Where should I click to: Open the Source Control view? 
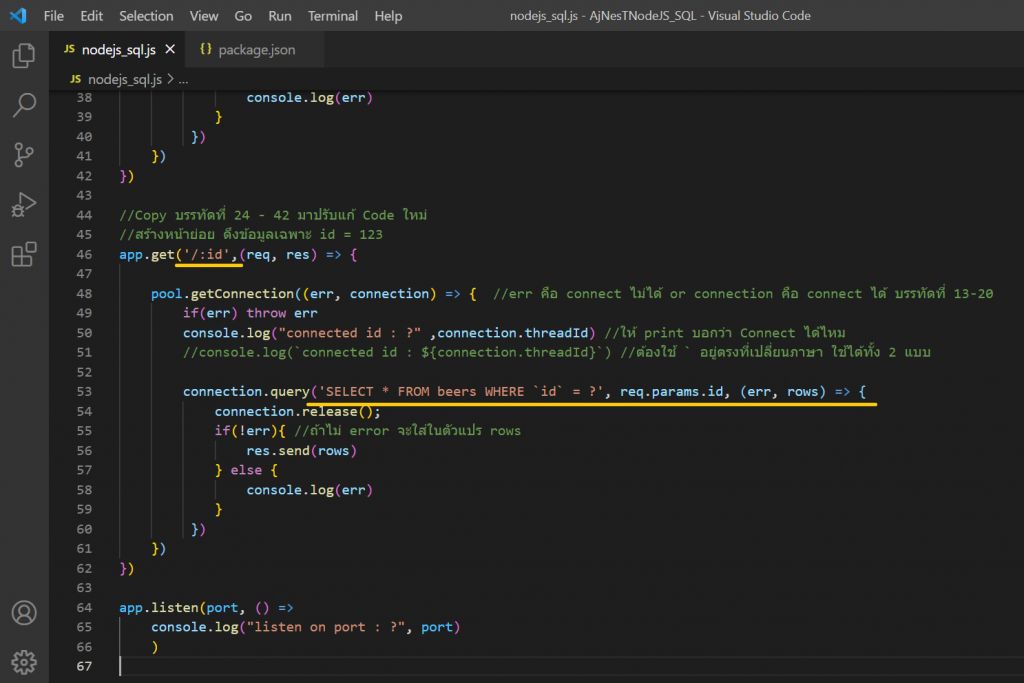click(24, 154)
